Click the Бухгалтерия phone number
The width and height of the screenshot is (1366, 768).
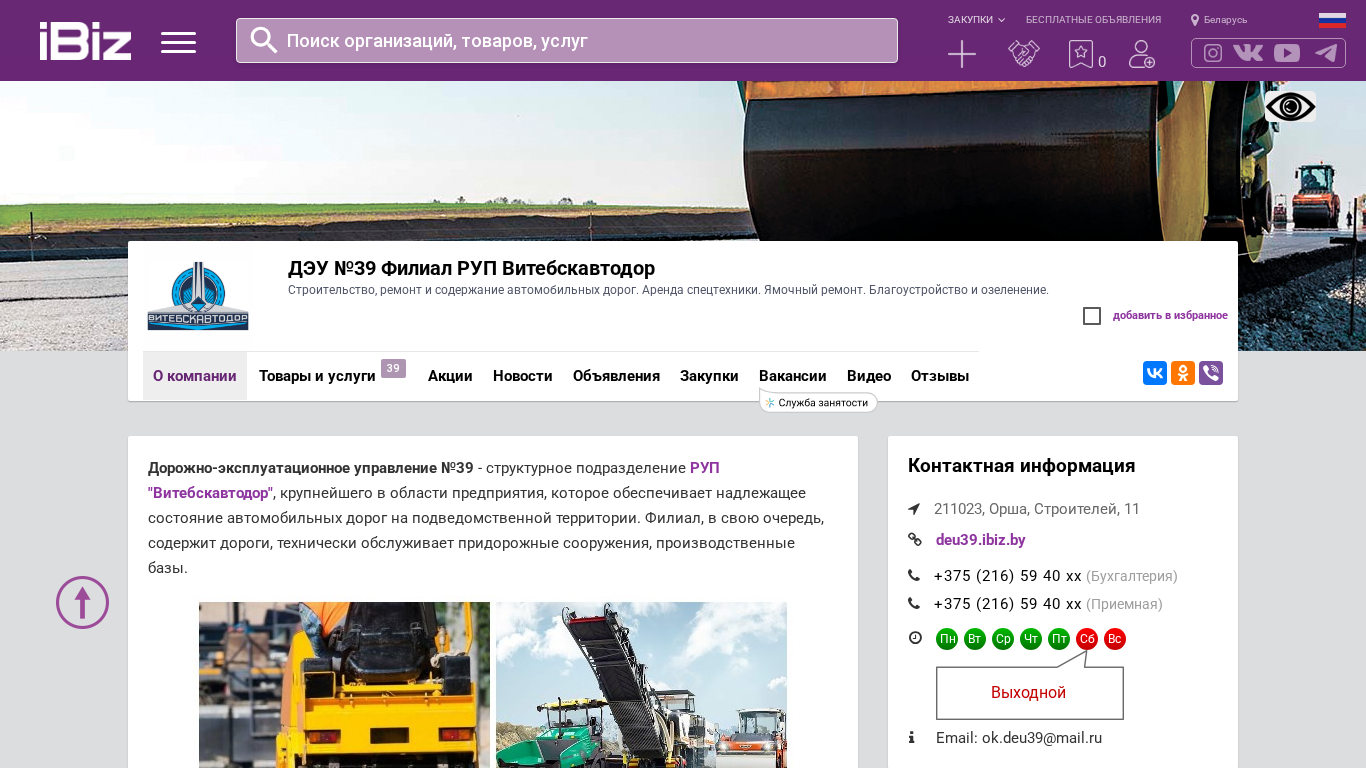[1008, 576]
